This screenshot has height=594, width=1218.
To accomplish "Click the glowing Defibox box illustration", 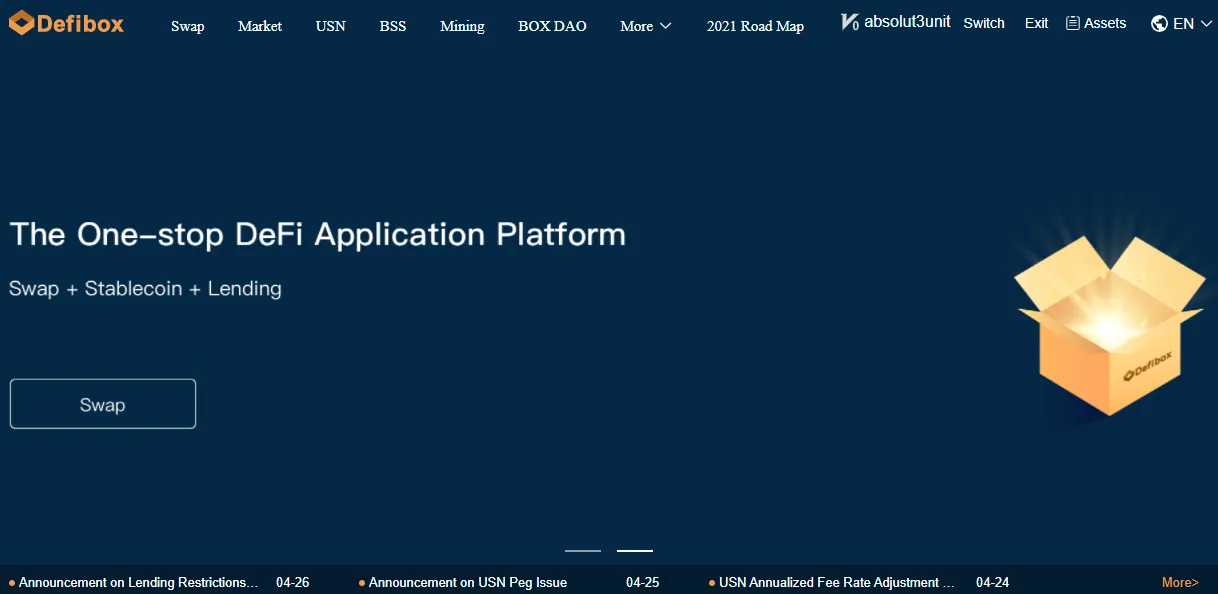I will (1109, 325).
